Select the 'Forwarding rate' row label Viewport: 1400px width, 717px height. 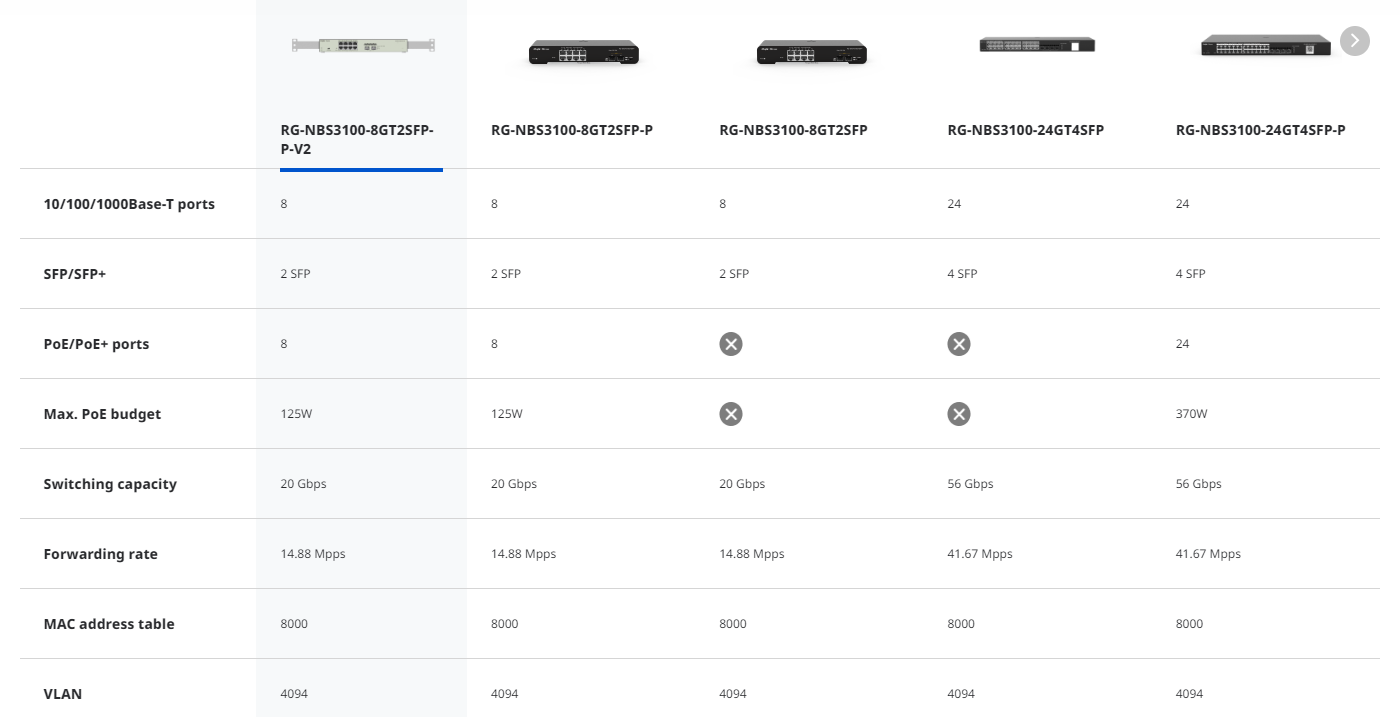100,554
